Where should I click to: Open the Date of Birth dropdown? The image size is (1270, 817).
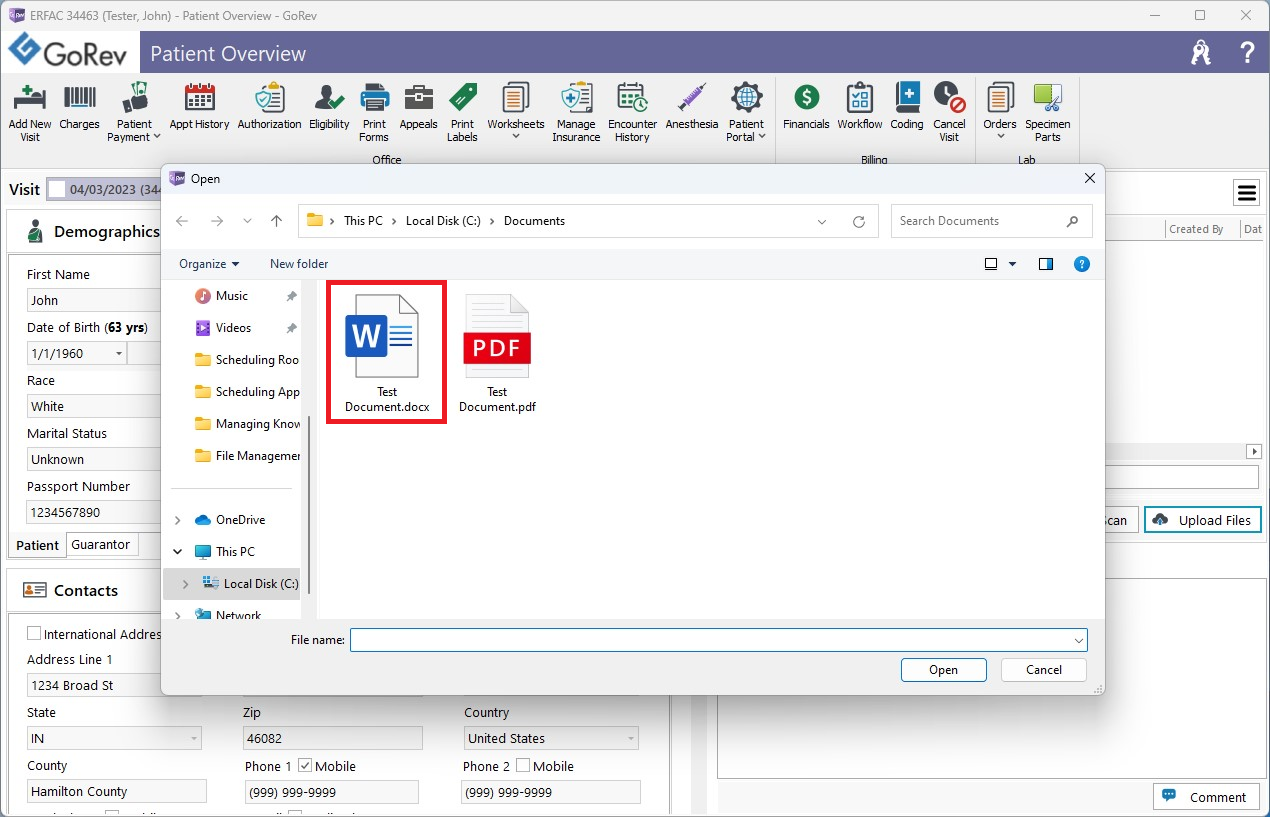point(119,353)
